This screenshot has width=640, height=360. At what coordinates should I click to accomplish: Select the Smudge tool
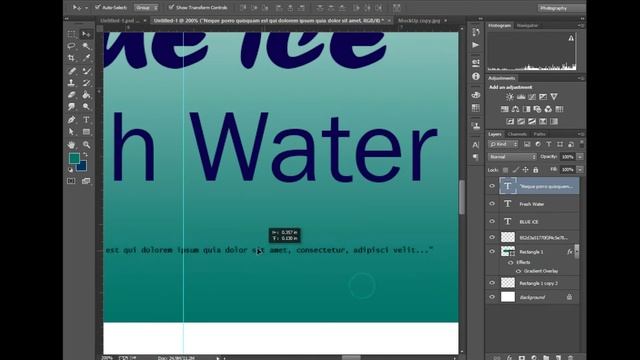click(x=71, y=107)
